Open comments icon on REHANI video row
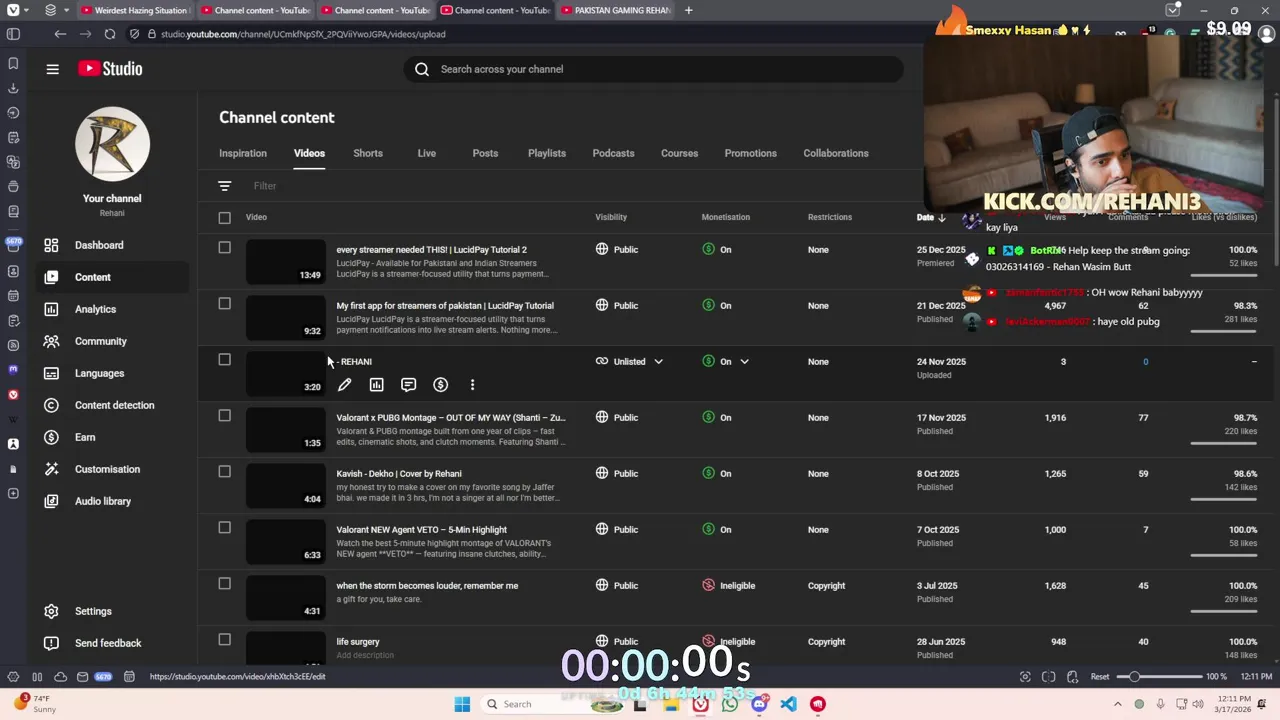This screenshot has height=720, width=1280. pos(408,385)
